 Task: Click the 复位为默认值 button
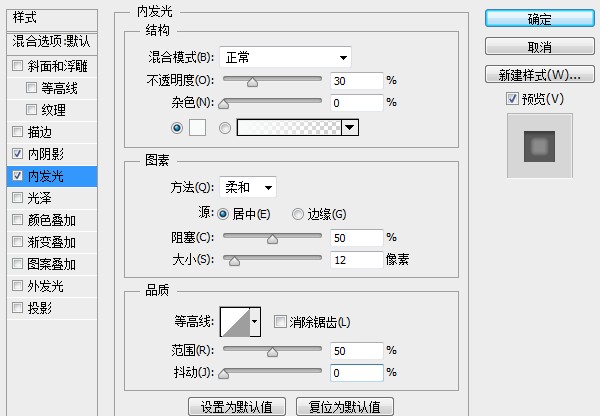[x=345, y=406]
